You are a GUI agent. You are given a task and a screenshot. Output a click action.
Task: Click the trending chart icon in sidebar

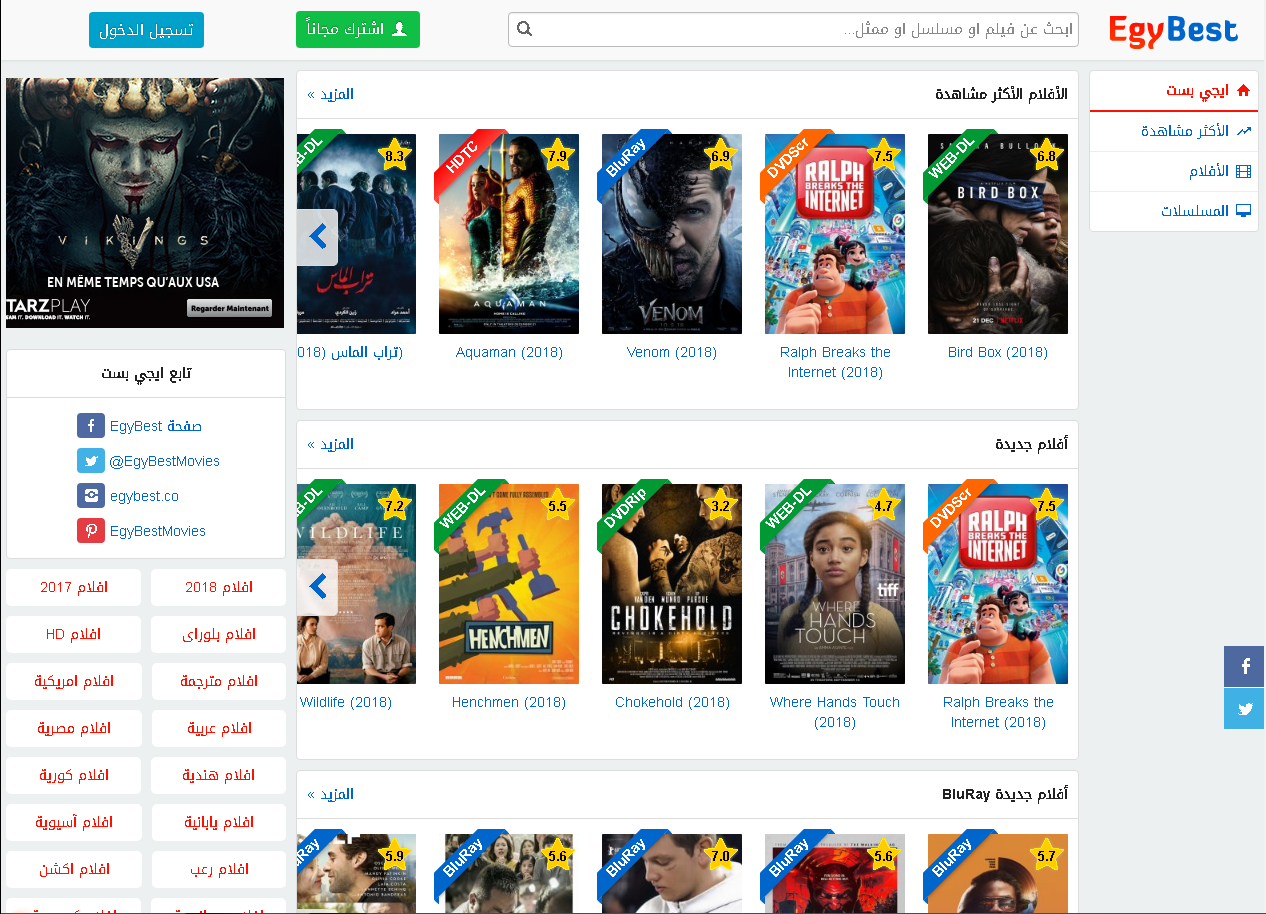pyautogui.click(x=1244, y=131)
